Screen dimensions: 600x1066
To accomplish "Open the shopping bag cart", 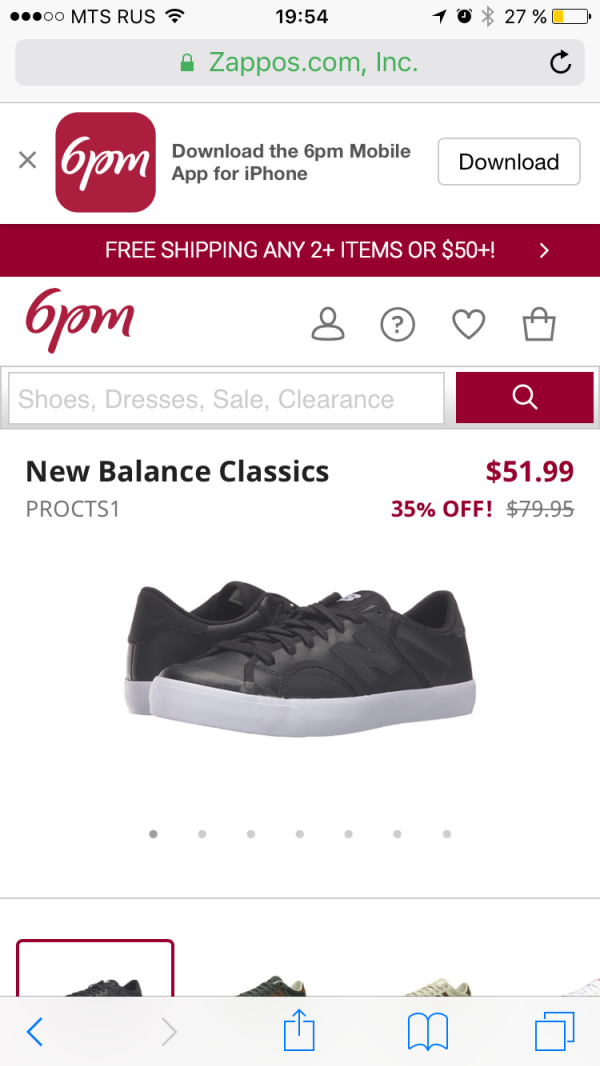I will [x=539, y=324].
